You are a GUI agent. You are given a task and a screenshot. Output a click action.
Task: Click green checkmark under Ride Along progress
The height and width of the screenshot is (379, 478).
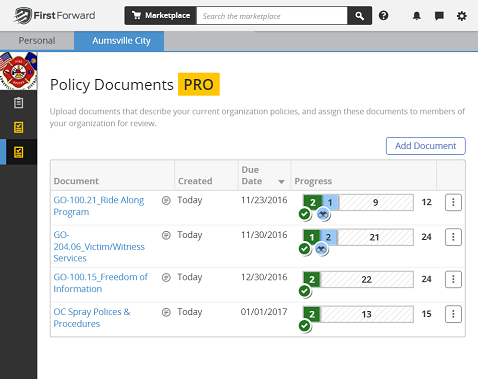point(304,214)
